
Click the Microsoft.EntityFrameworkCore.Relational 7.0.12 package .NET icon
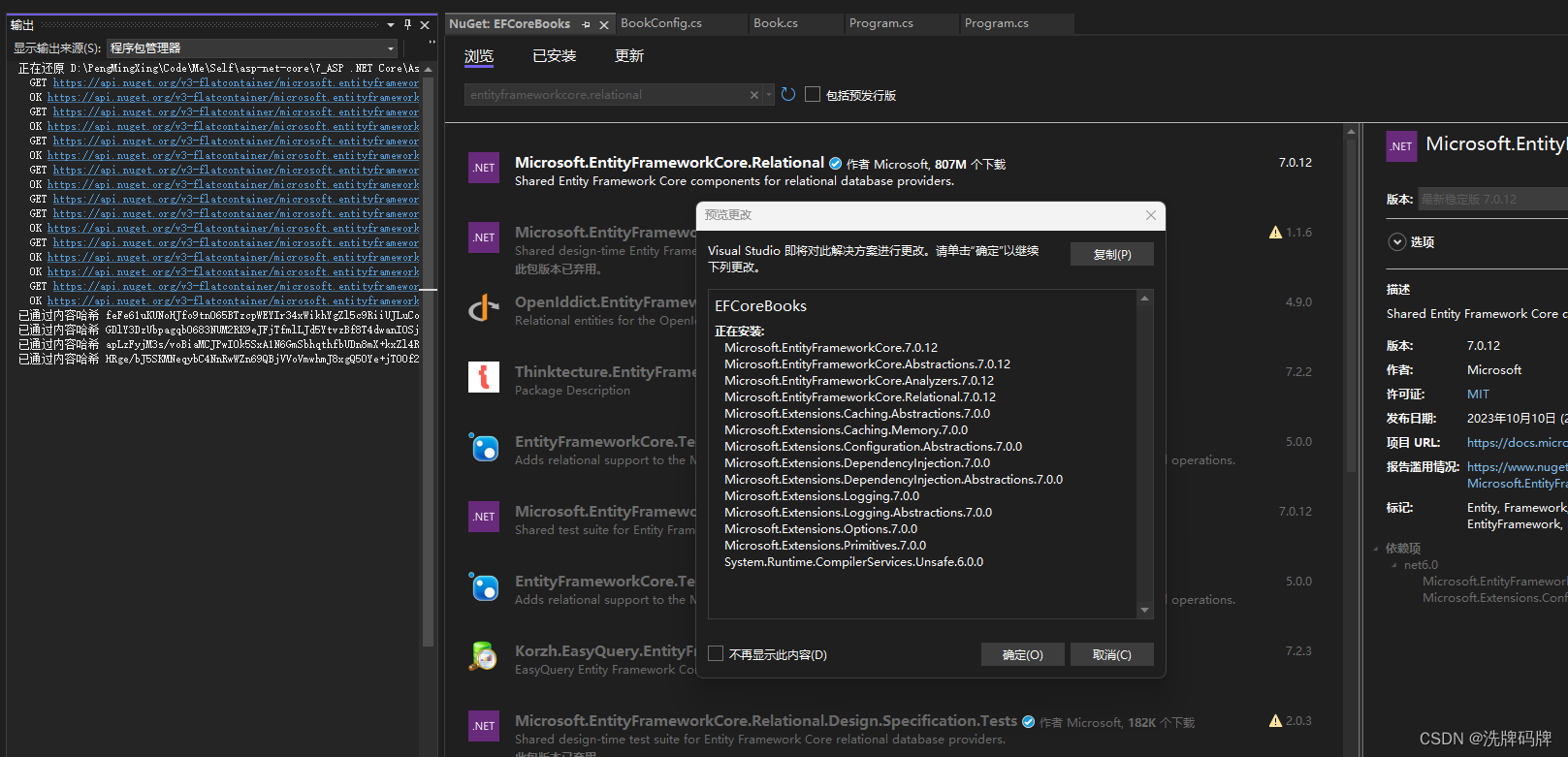[x=484, y=168]
